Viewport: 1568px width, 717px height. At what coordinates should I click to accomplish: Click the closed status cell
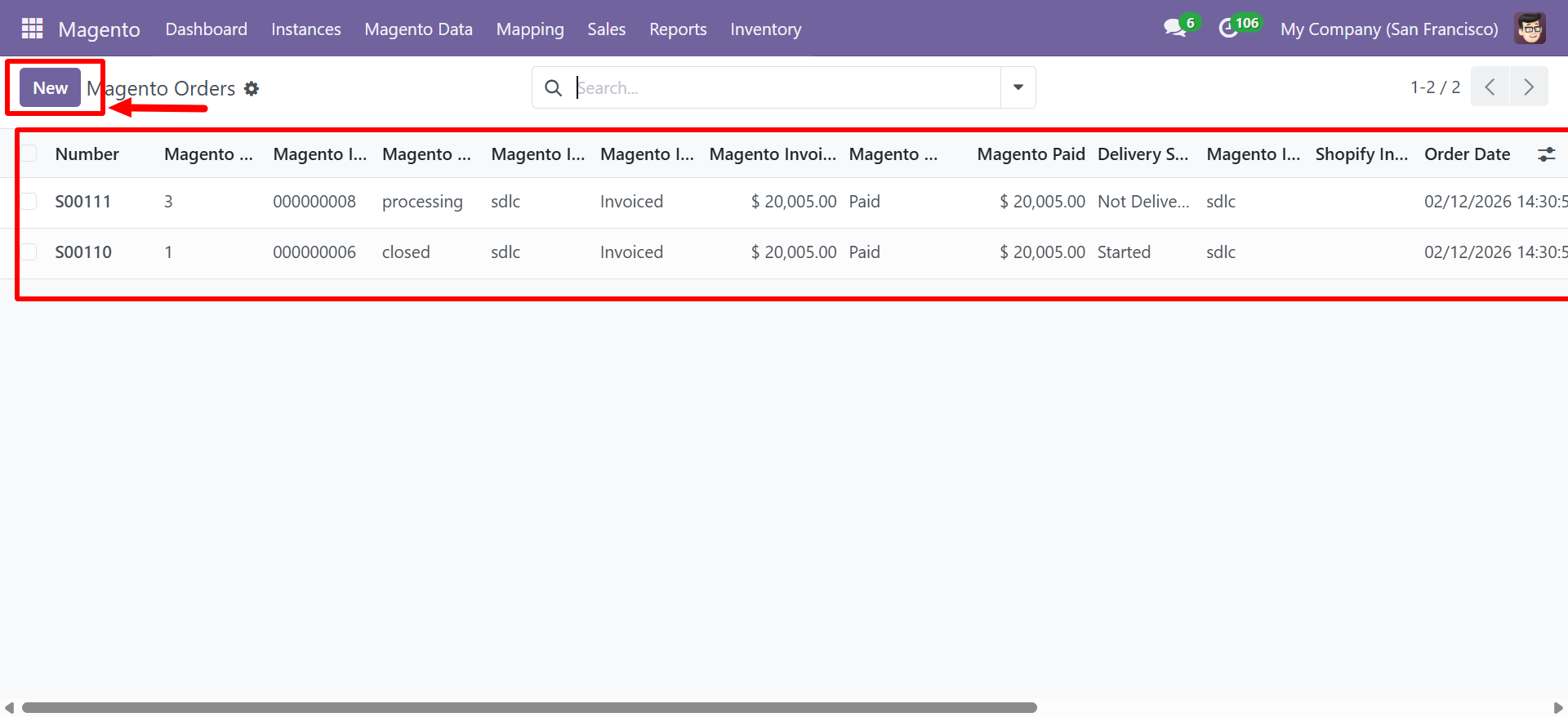coord(406,252)
